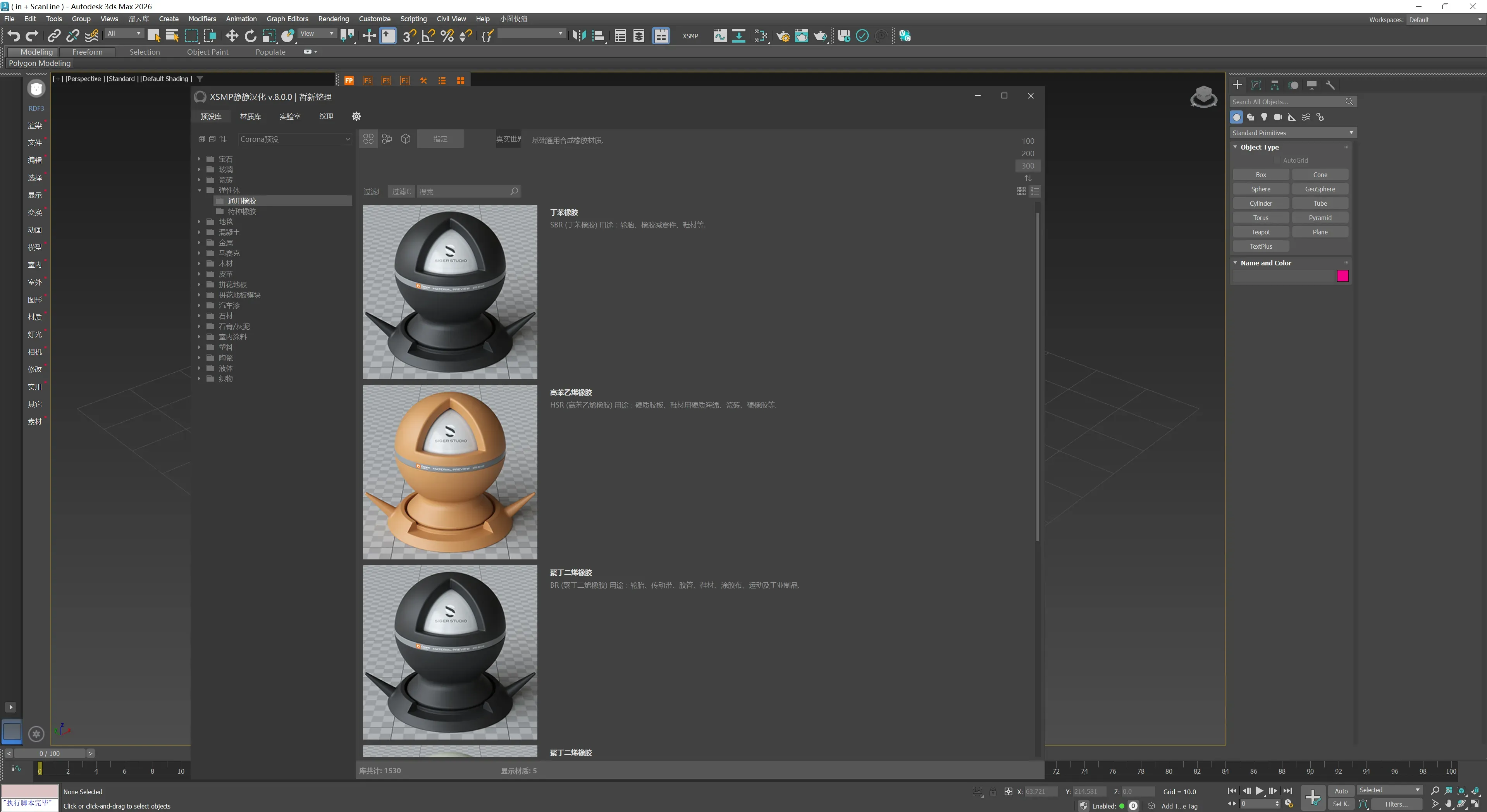Open the Standard Primitives dropdown
Screen dimensions: 1487x812
1293,133
